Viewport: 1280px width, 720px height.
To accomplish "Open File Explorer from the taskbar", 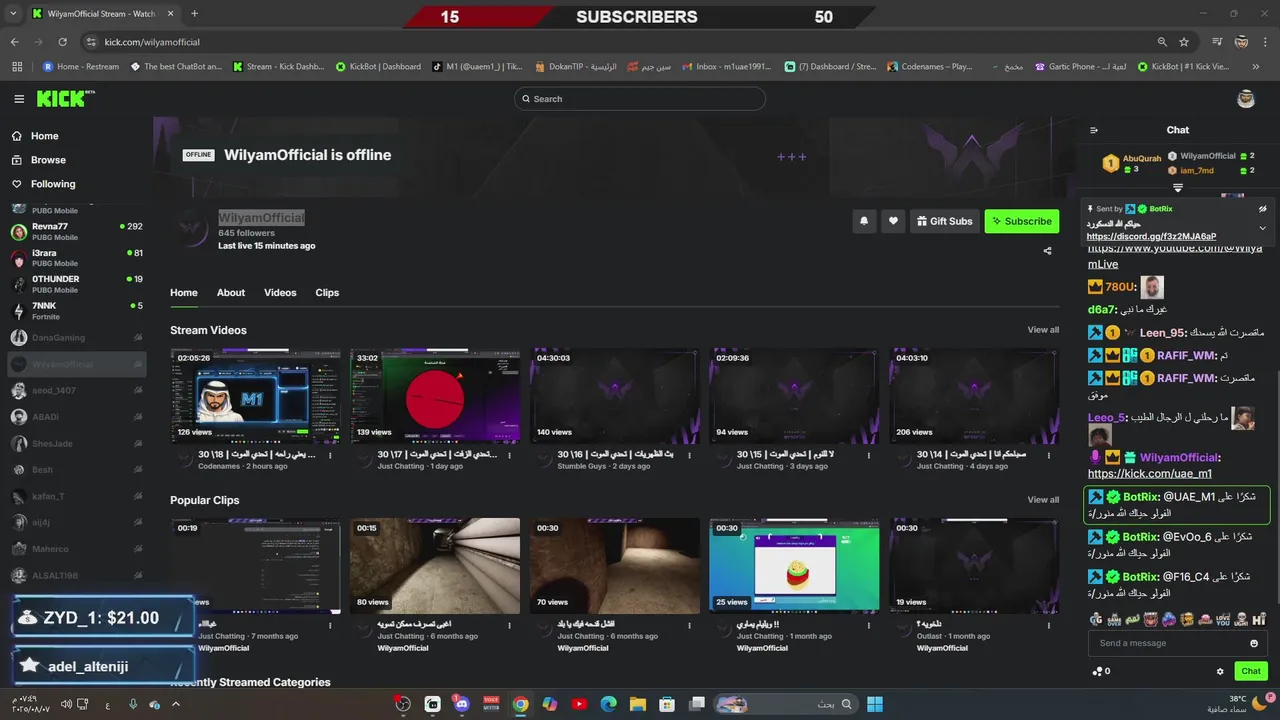I will (x=637, y=704).
